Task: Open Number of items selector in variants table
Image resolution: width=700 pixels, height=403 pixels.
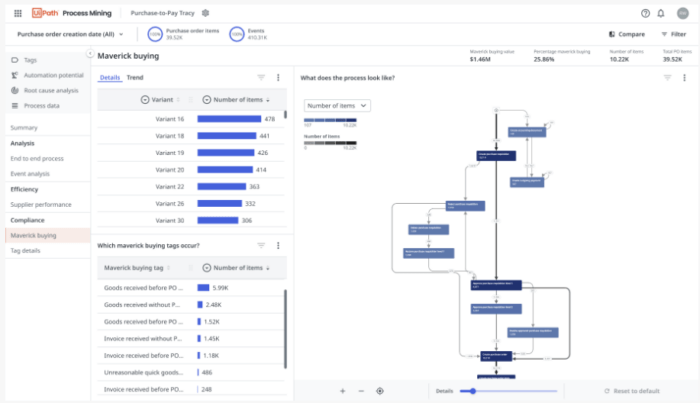Action: pos(206,100)
